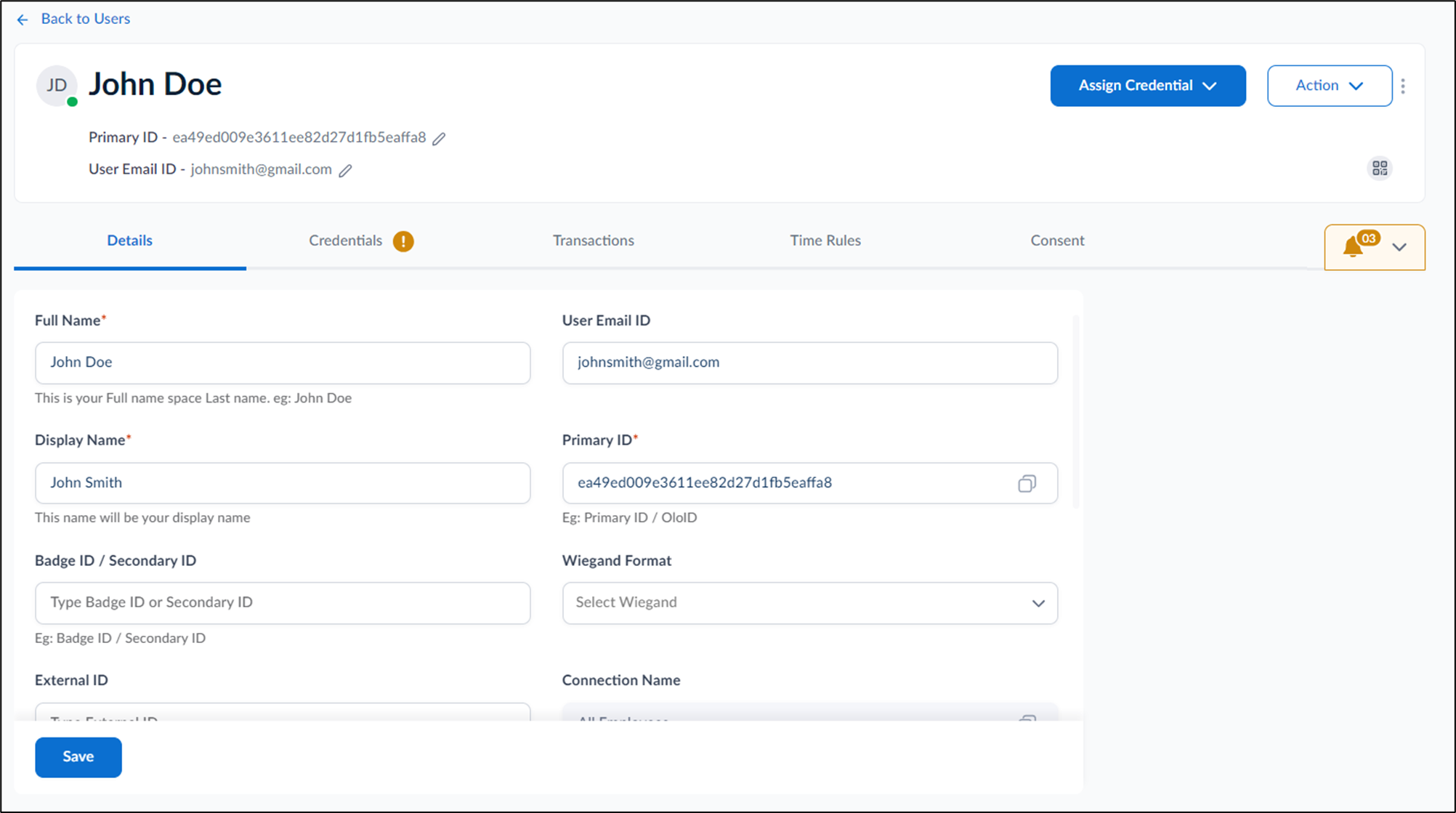The image size is (1456, 813).
Task: Click the User Email ID input field
Action: click(x=809, y=363)
